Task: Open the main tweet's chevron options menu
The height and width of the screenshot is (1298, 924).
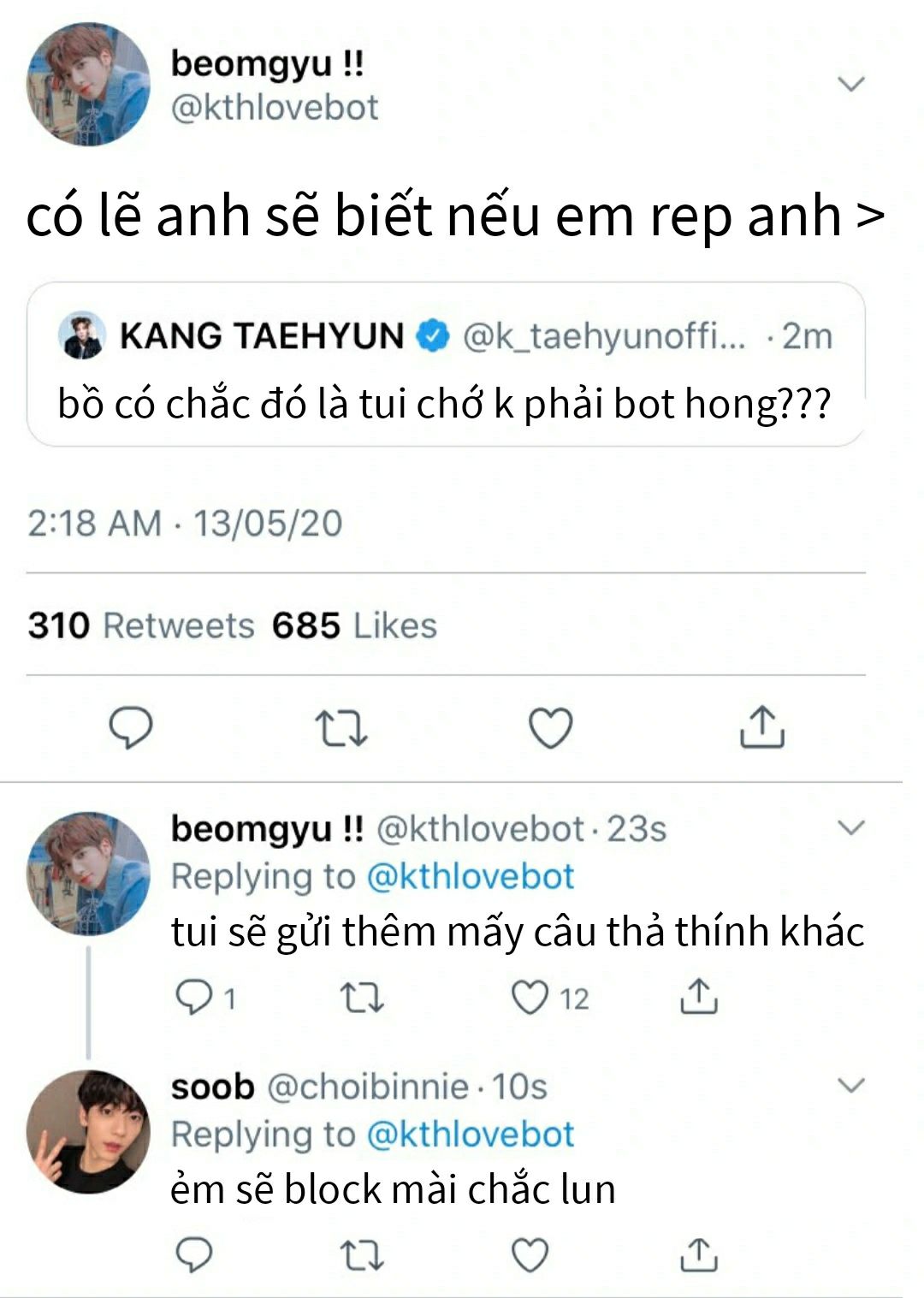Action: [x=851, y=84]
